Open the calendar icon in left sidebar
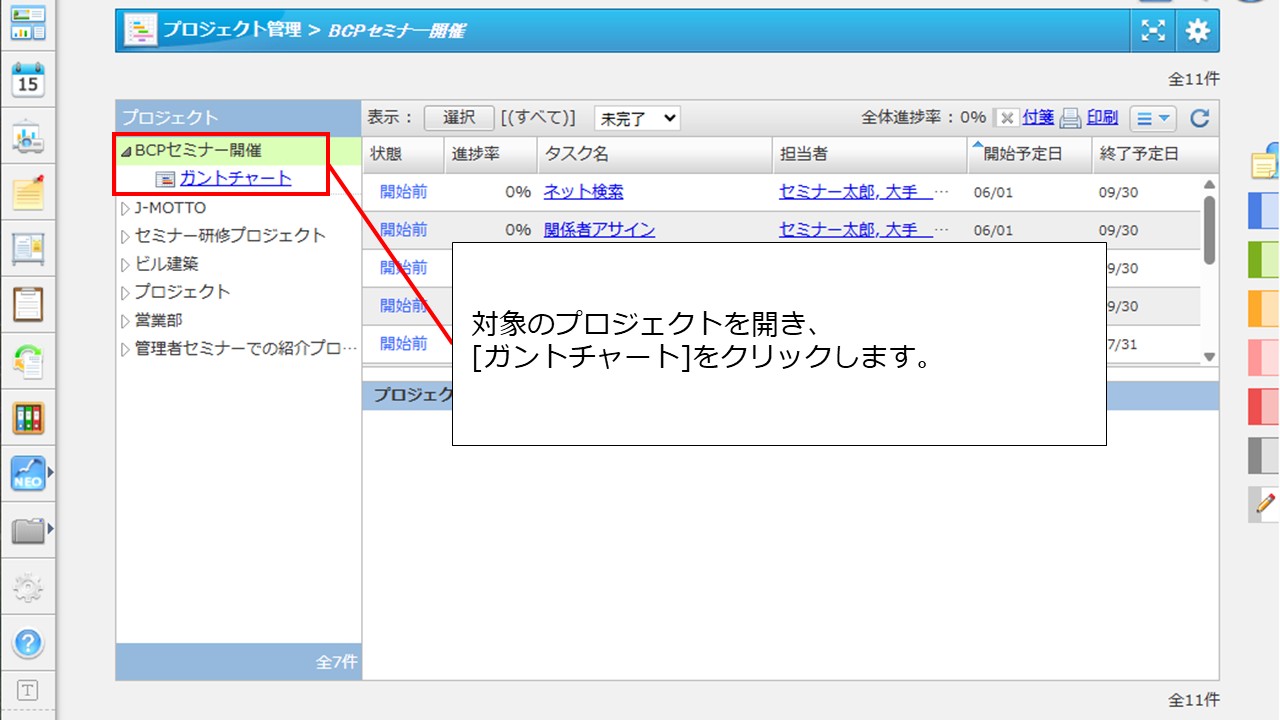 (x=28, y=80)
